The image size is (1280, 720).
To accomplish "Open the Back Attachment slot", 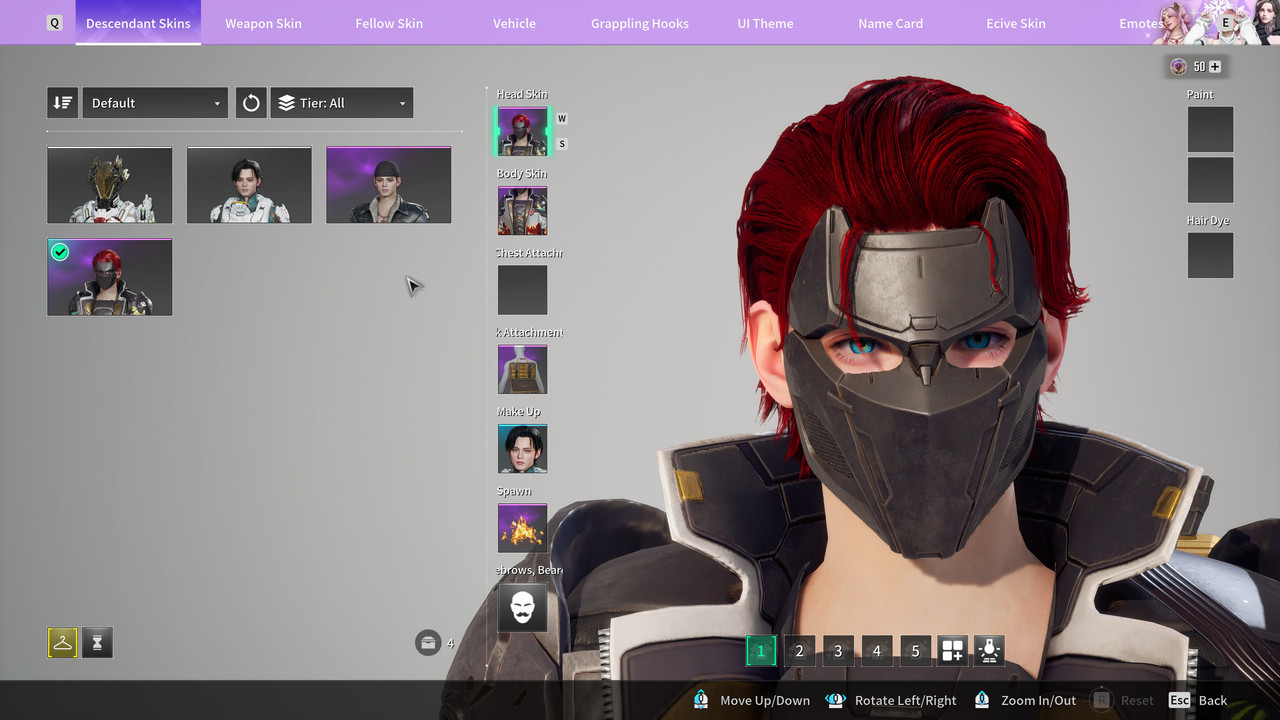I will pyautogui.click(x=523, y=369).
